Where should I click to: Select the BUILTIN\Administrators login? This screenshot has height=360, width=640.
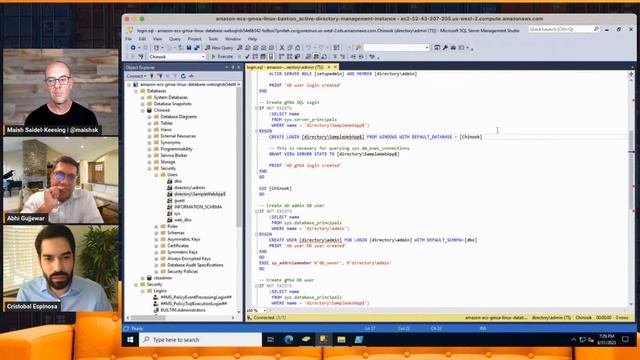(183, 310)
